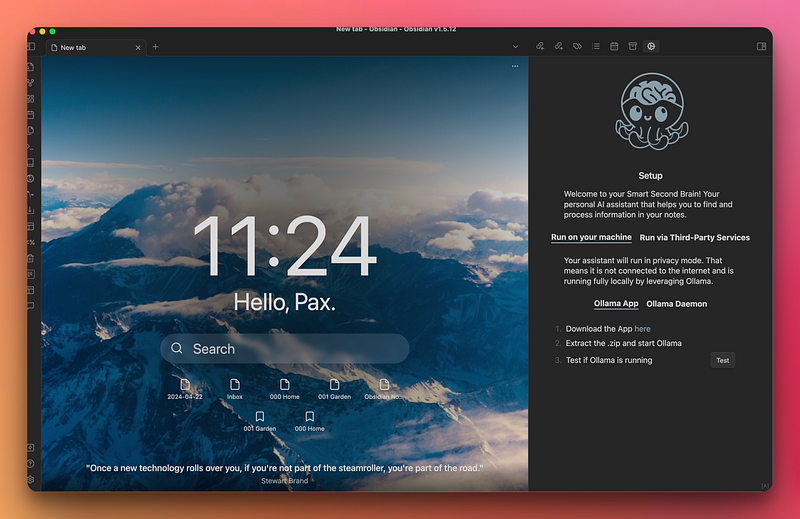Open command palette terminal-prompt icon
800x519 pixels.
[x=31, y=147]
